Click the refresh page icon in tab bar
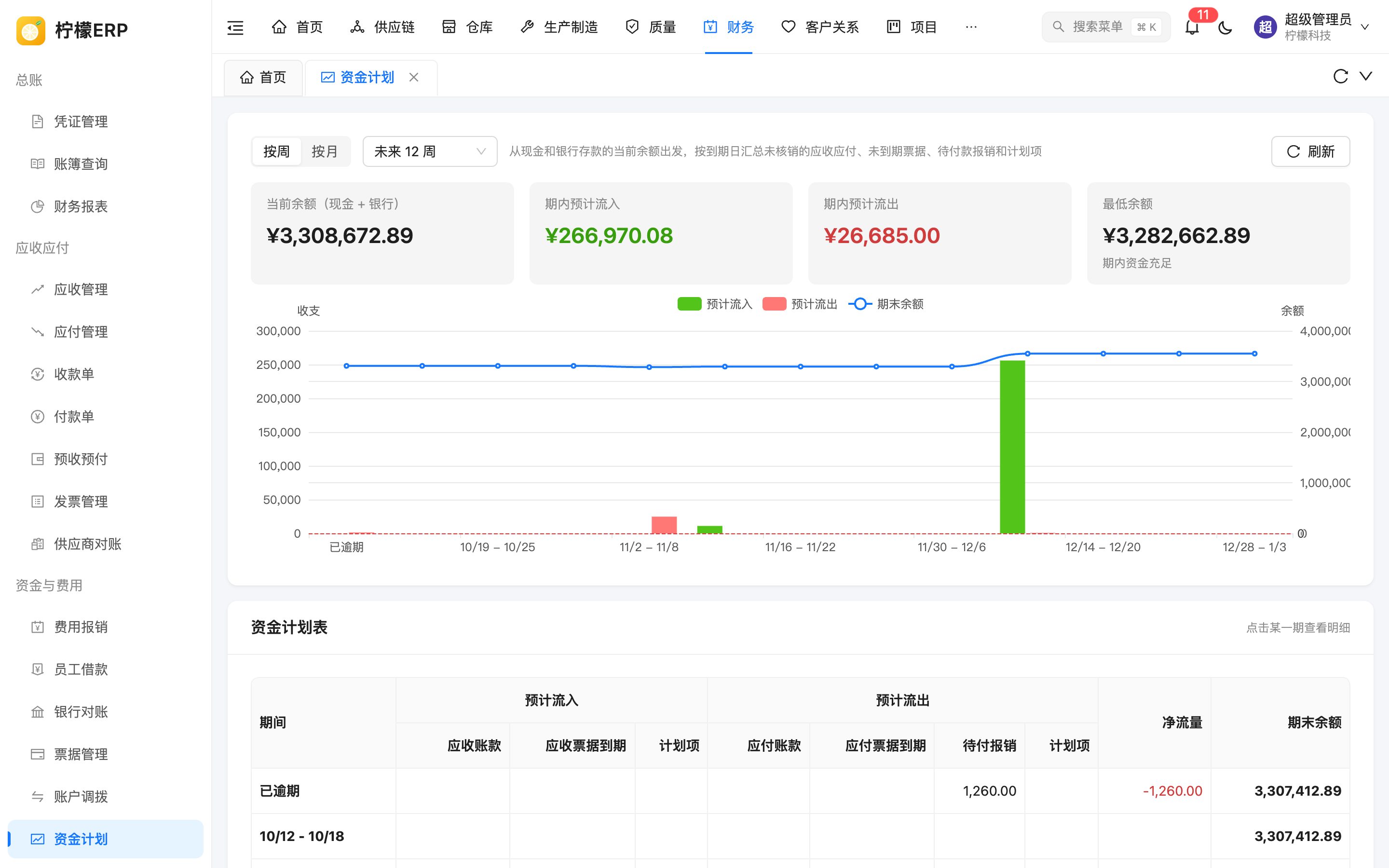 (1340, 76)
